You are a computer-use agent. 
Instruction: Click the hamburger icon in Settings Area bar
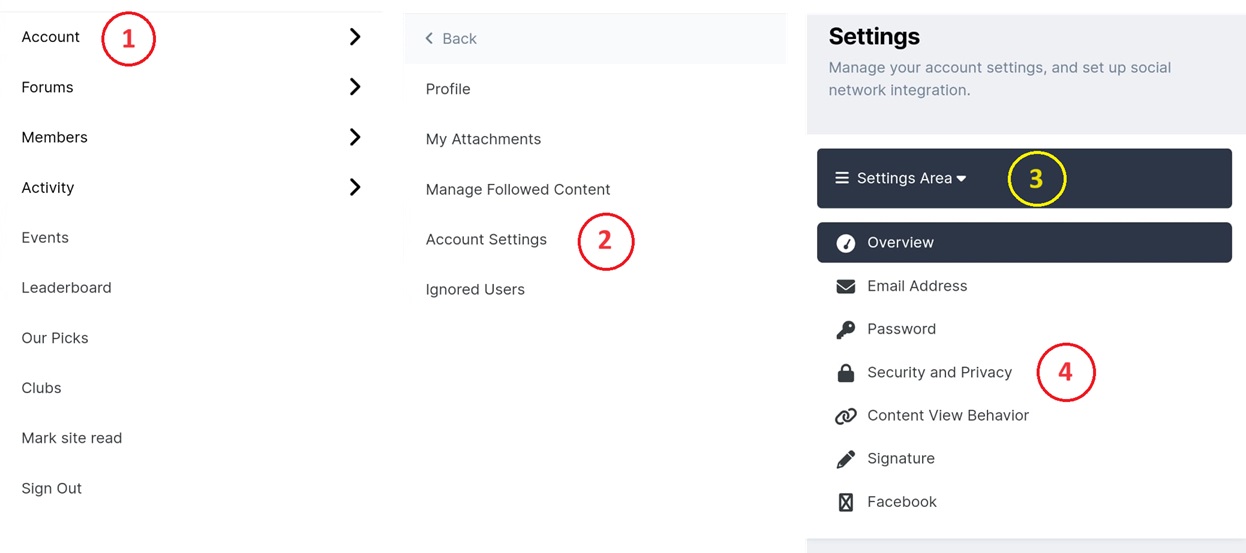842,178
